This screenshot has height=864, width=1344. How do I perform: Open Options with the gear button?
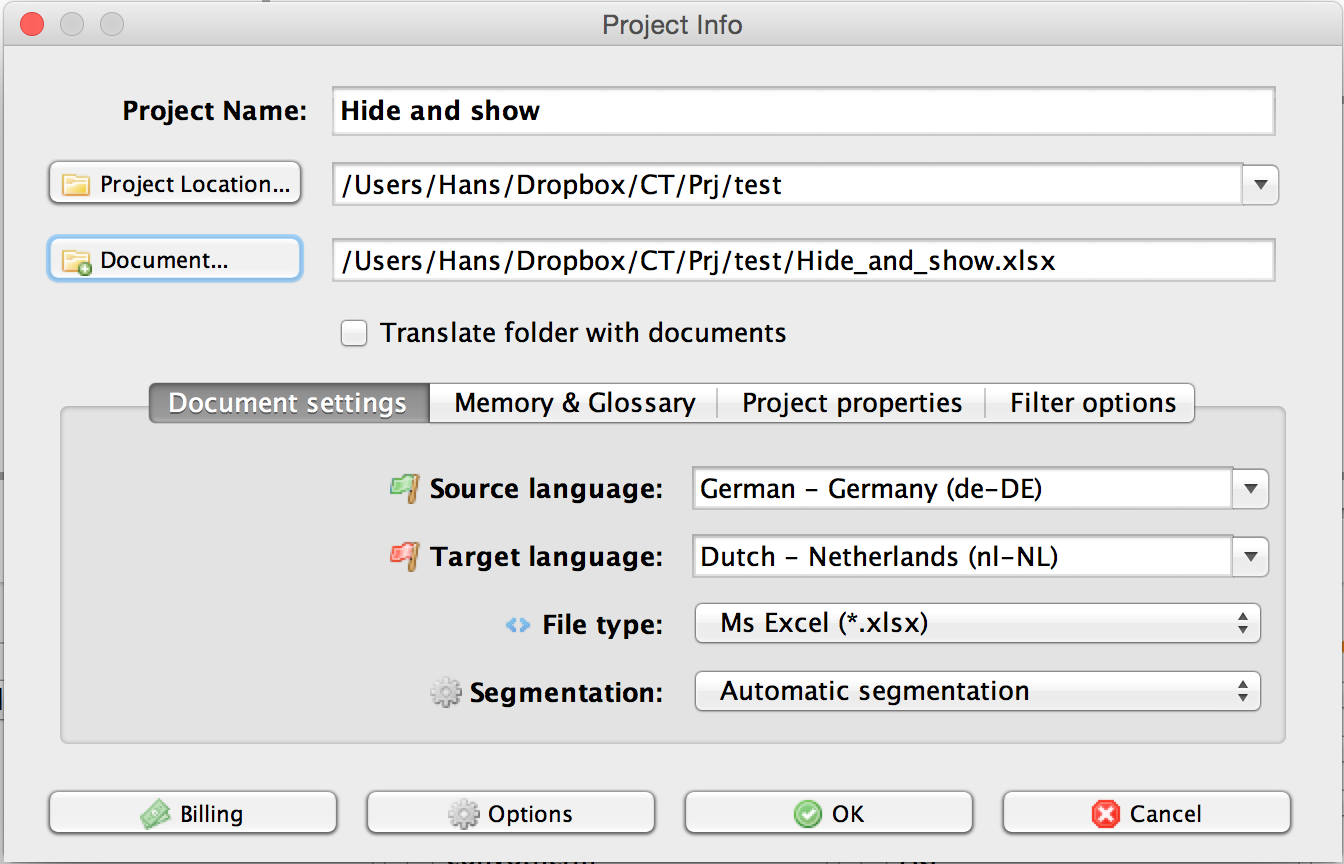click(x=511, y=813)
